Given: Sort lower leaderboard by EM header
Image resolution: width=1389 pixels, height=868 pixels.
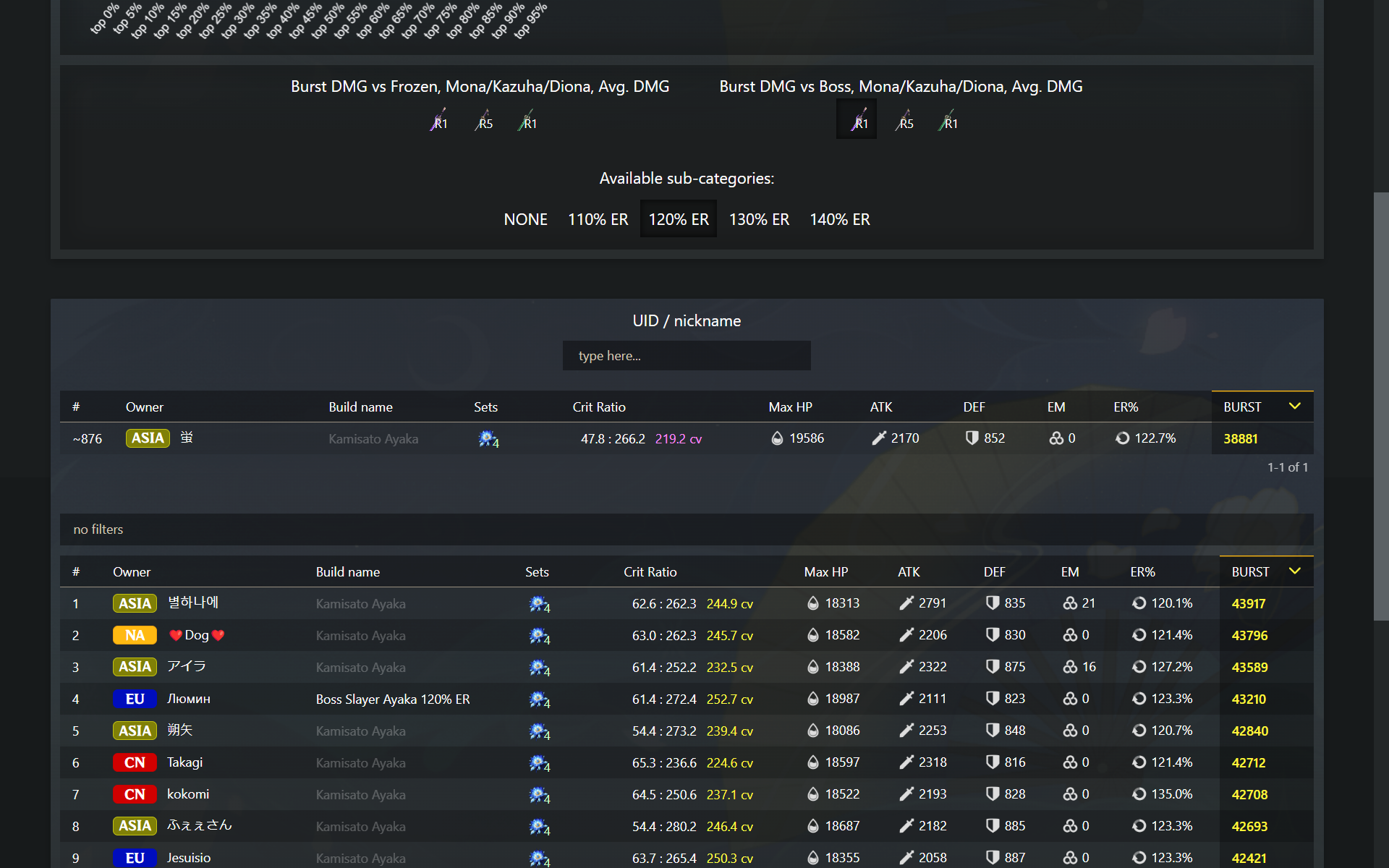Looking at the screenshot, I should coord(1070,572).
